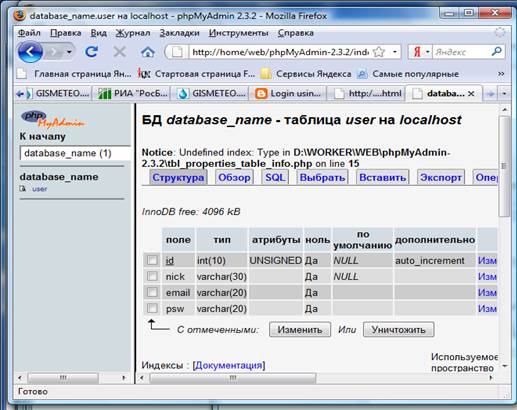Switch to the Вставить tab
The image size is (517, 410).
tap(383, 177)
